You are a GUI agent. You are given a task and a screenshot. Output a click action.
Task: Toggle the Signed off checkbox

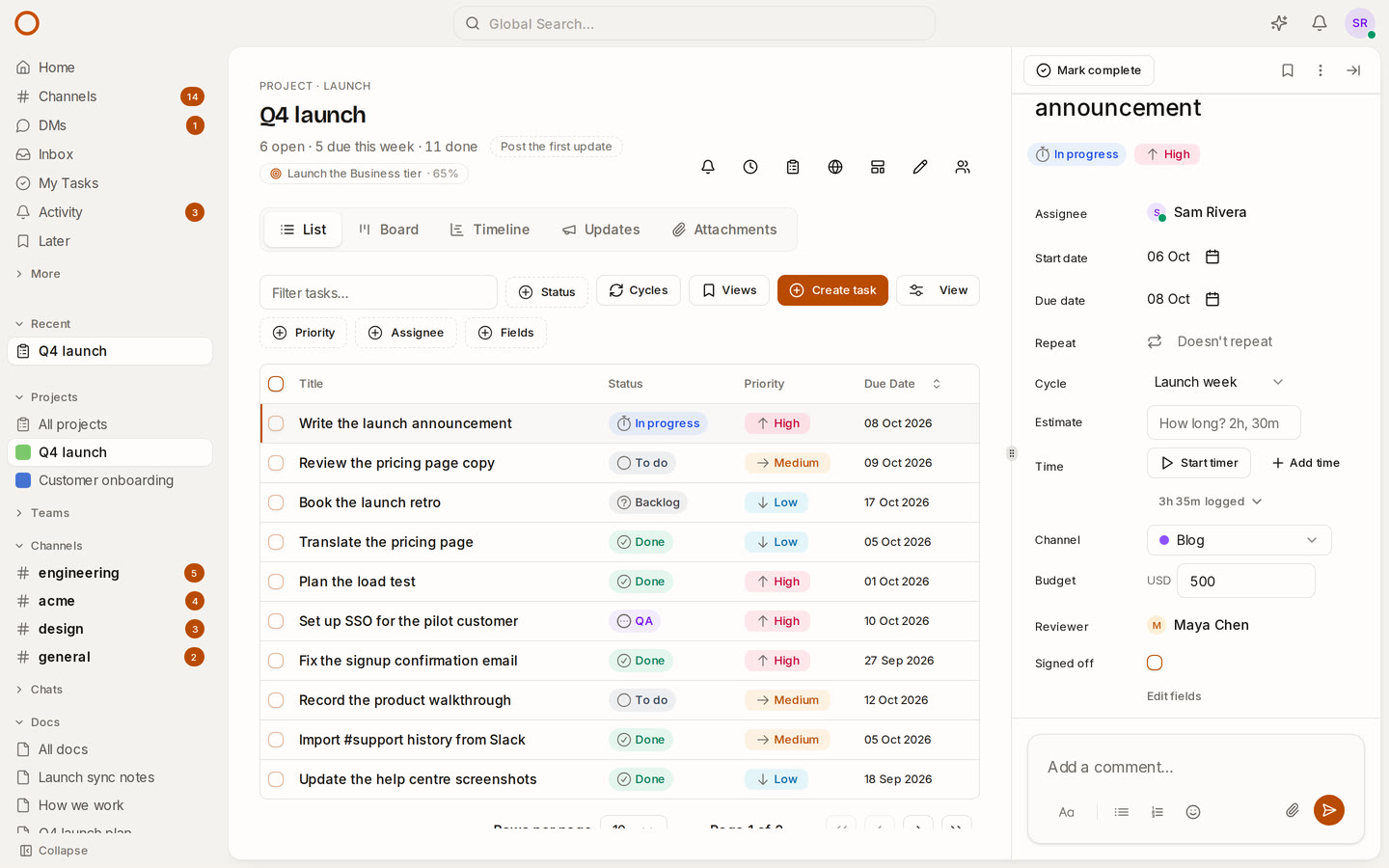pos(1155,663)
